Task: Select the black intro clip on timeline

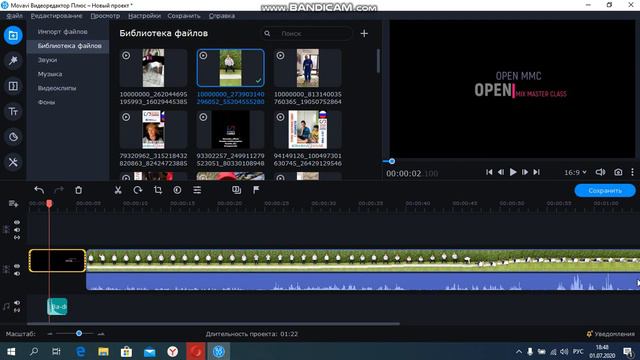Action: click(x=57, y=260)
